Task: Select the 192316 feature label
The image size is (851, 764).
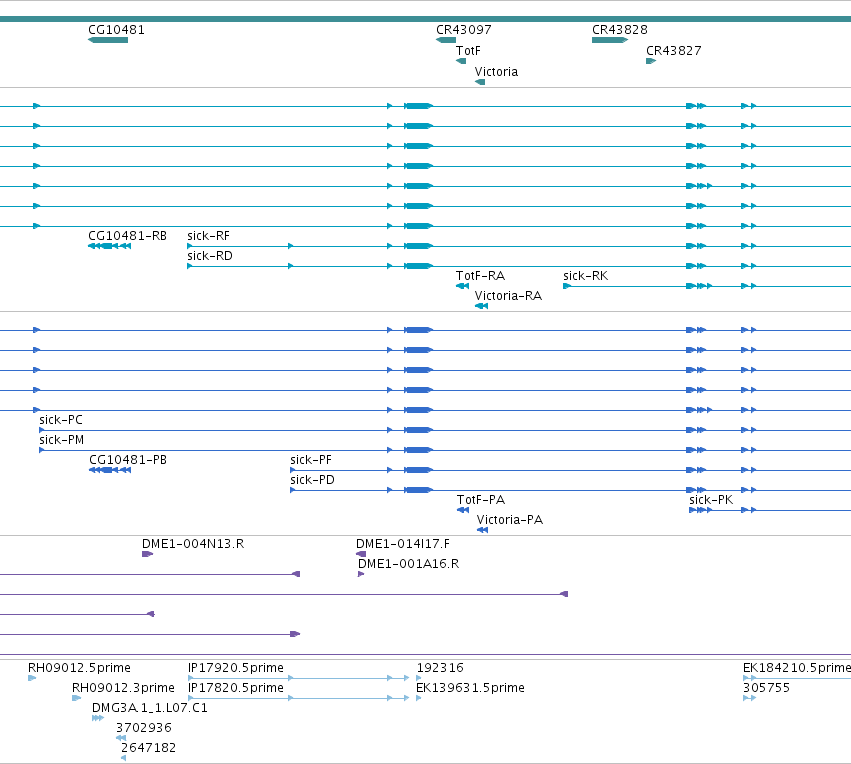Action: point(440,668)
